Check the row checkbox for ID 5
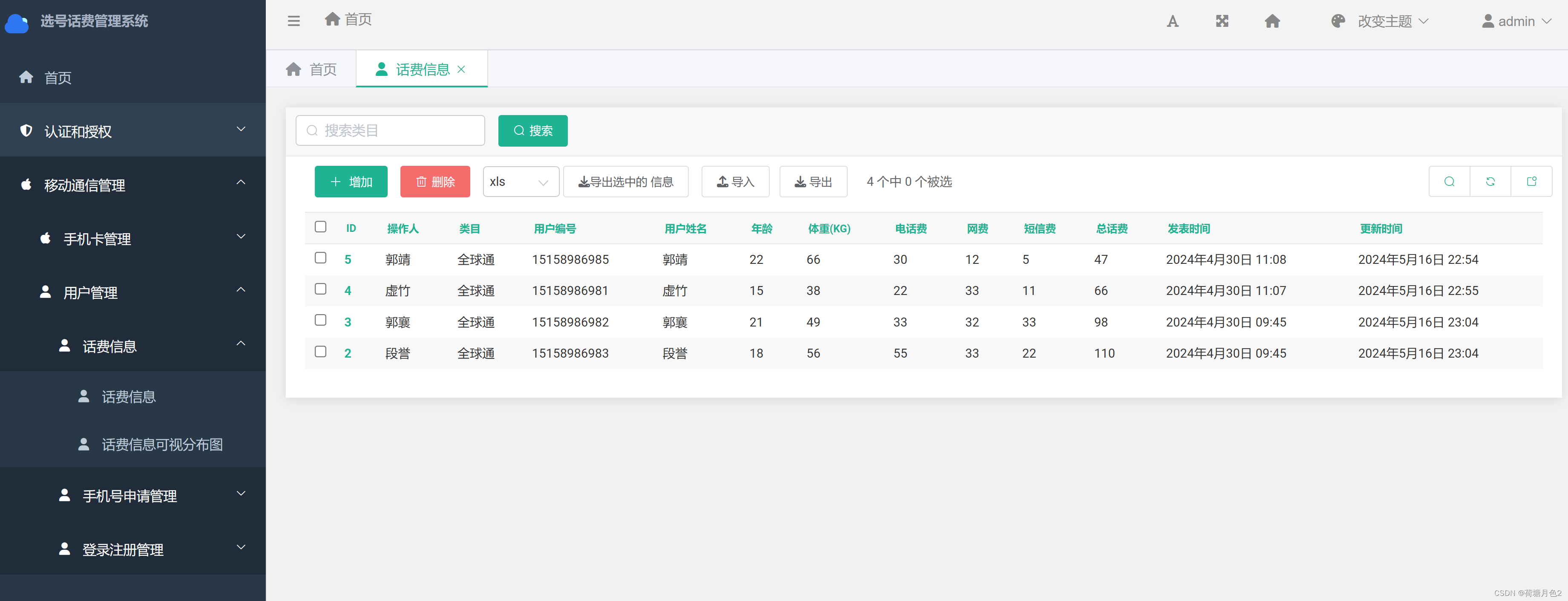 [x=321, y=257]
